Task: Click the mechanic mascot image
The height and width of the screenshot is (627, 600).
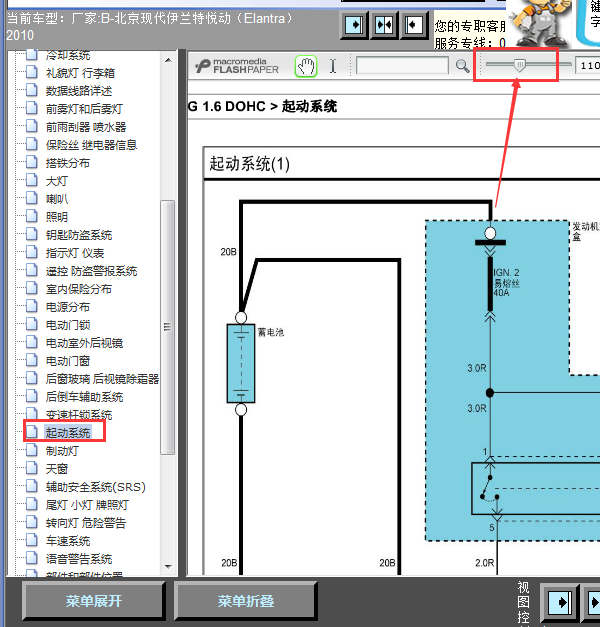Action: click(x=540, y=23)
